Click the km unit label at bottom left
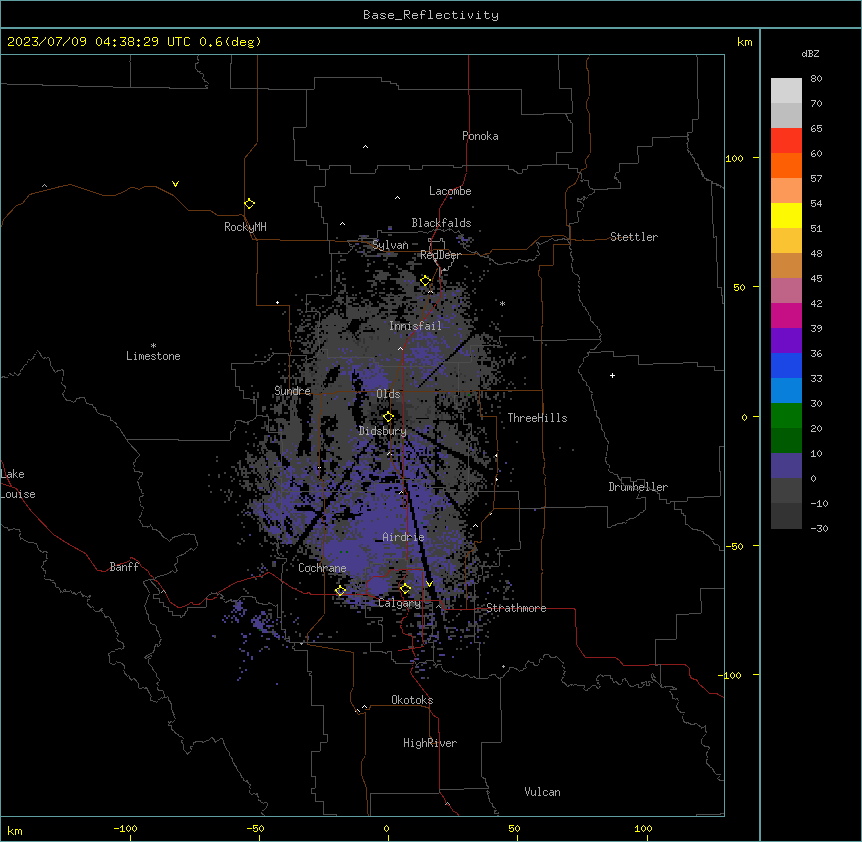Image resolution: width=862 pixels, height=842 pixels. (15, 830)
